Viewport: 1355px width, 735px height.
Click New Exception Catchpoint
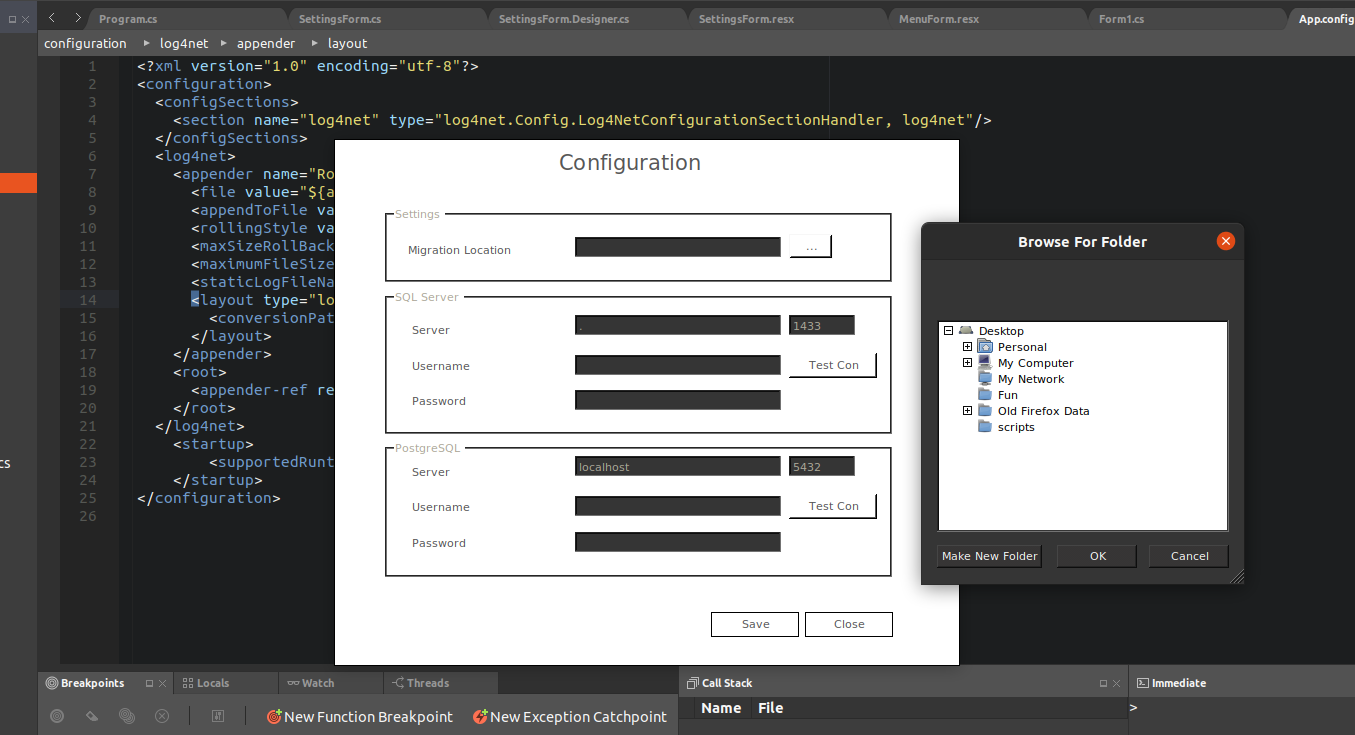point(569,716)
